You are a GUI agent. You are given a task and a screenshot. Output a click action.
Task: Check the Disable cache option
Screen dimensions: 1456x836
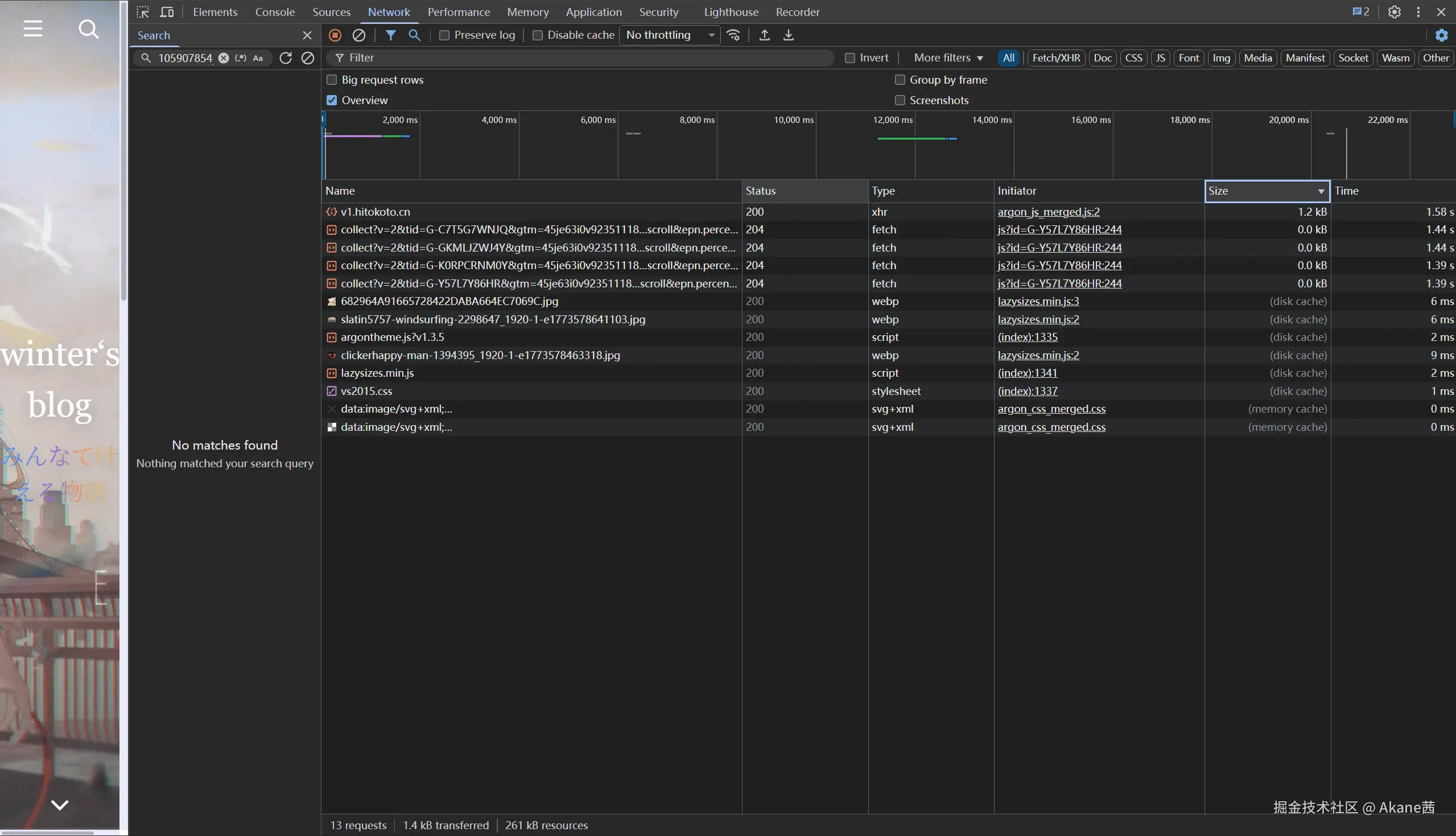(538, 36)
